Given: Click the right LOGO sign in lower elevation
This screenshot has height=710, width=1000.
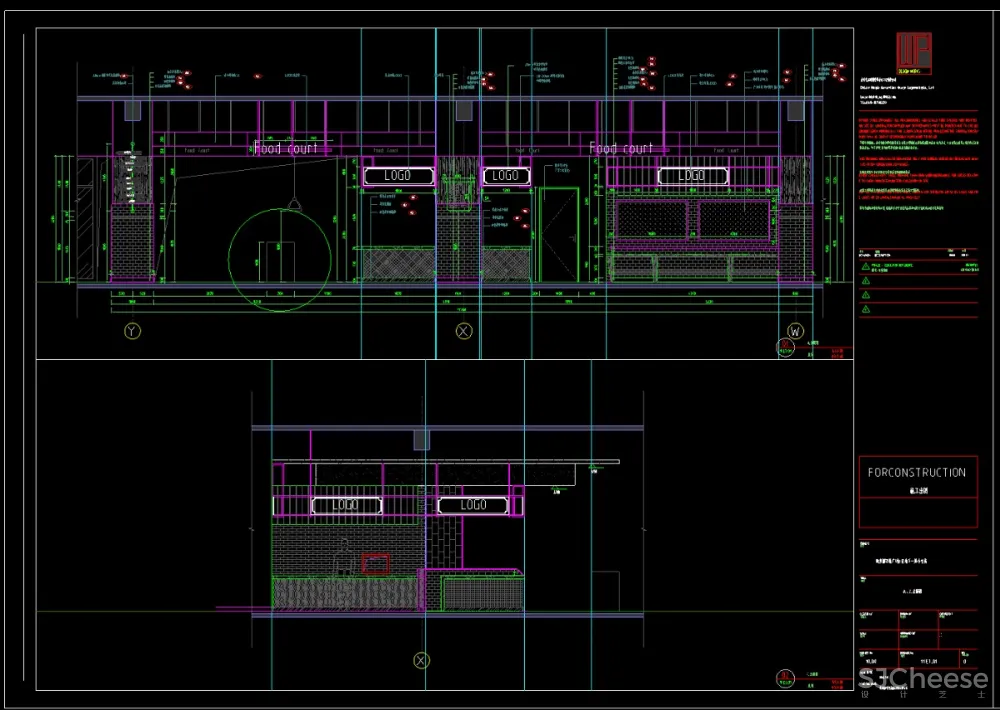Looking at the screenshot, I should [x=473, y=506].
